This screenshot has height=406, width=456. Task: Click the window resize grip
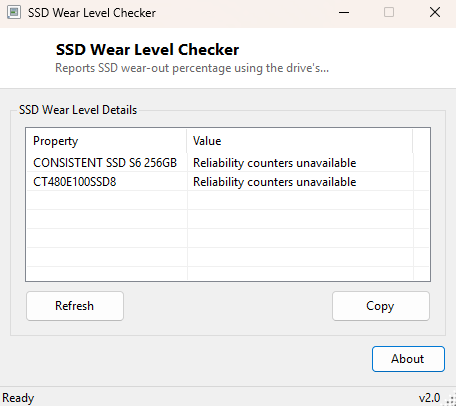(451, 400)
